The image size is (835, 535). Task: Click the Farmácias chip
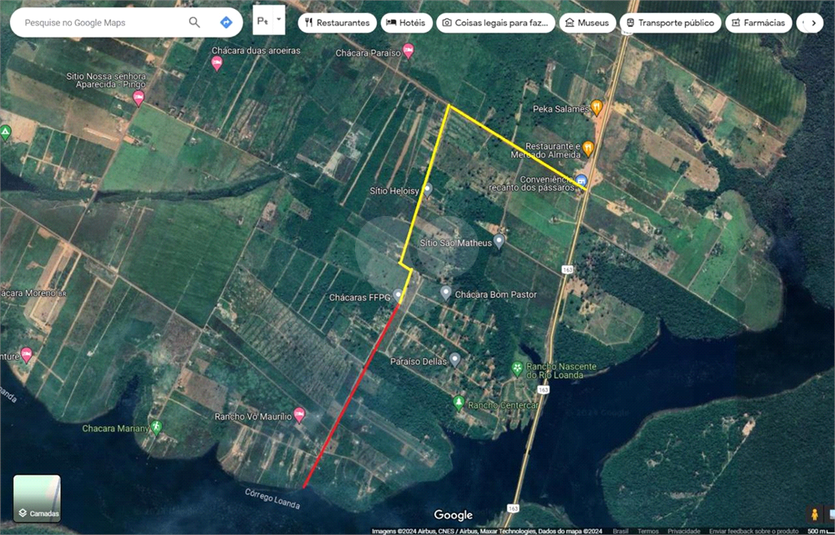pyautogui.click(x=758, y=22)
